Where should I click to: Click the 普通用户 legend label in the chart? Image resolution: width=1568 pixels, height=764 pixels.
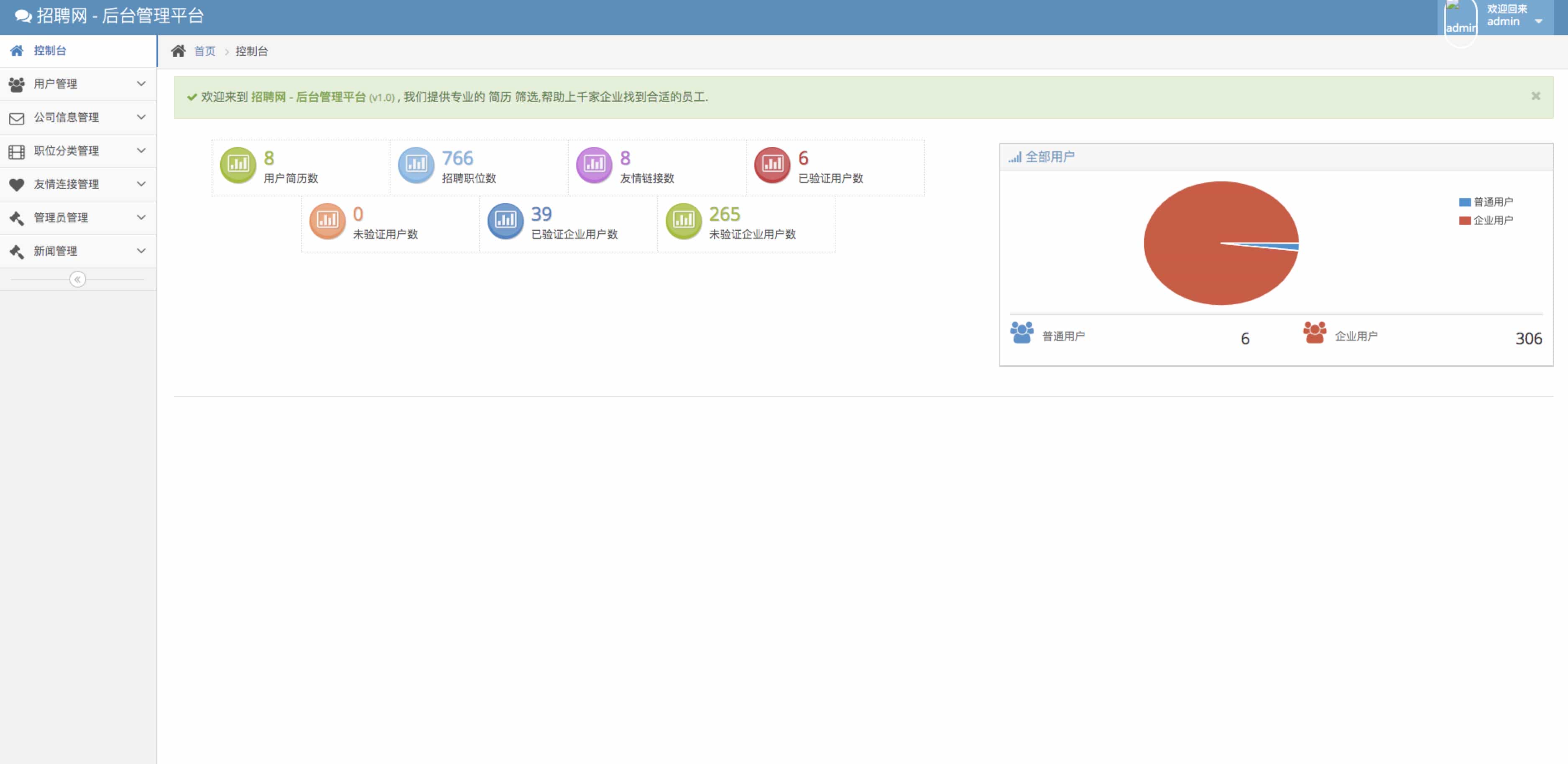tap(1493, 202)
